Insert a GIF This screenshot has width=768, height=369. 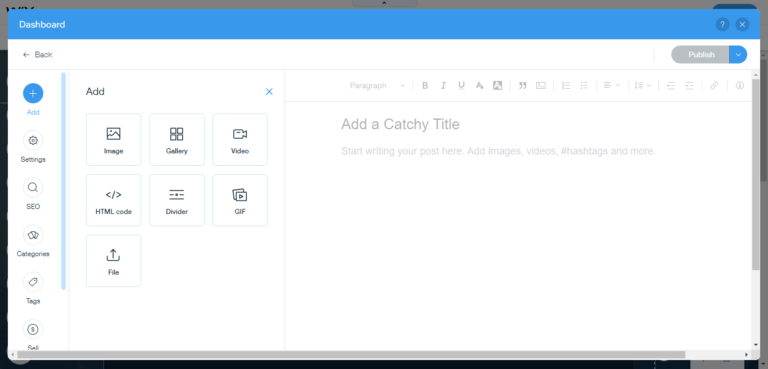click(240, 200)
